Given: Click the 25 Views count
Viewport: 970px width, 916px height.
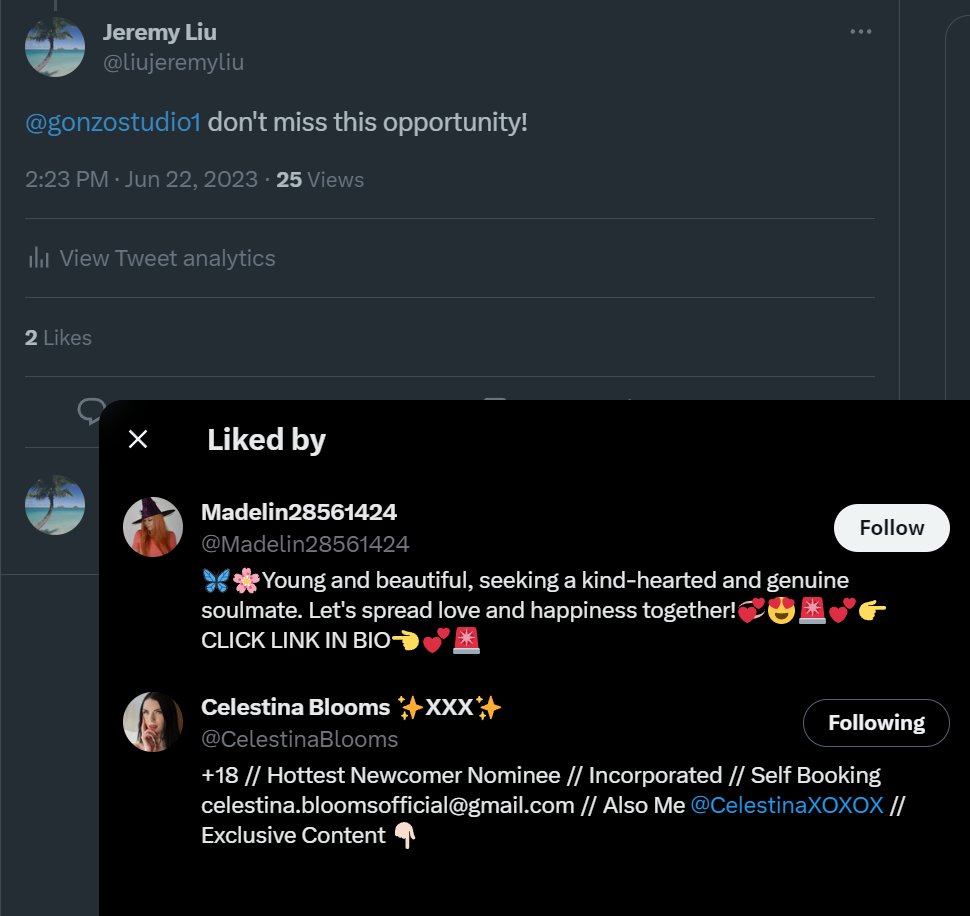Looking at the screenshot, I should pos(320,180).
